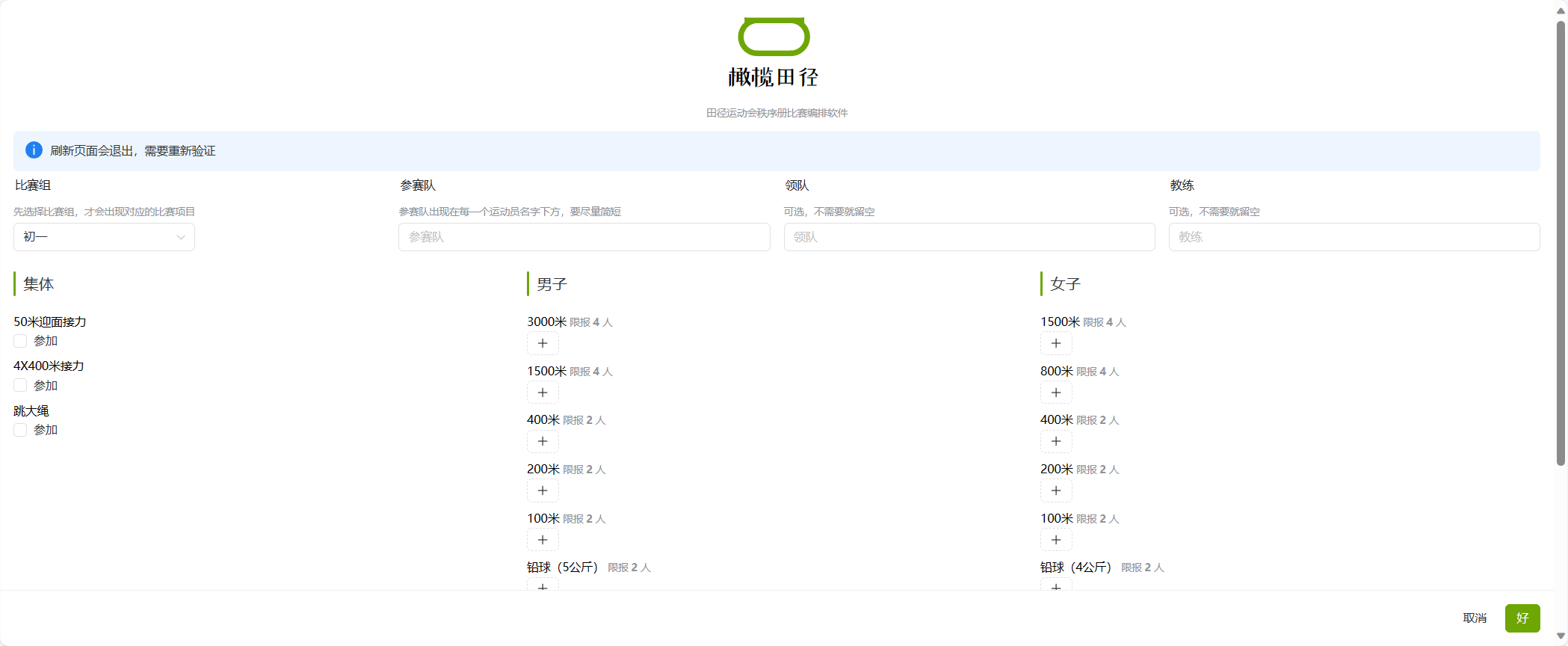
Task: Add athlete to men's 3000米
Action: pyautogui.click(x=543, y=343)
